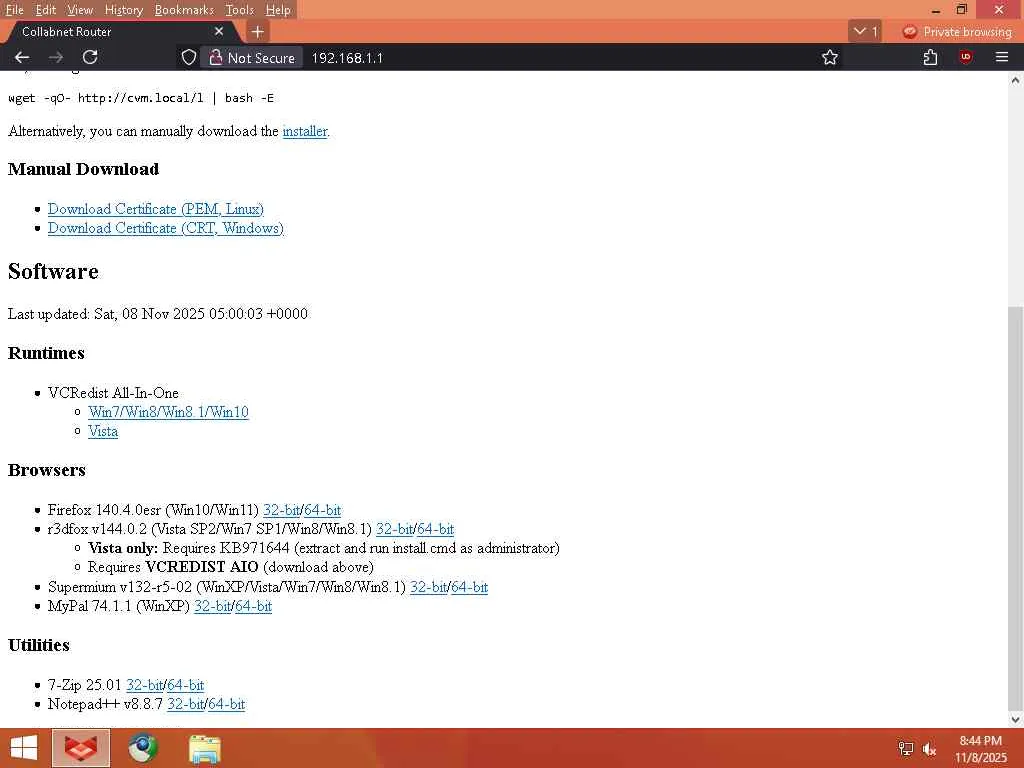Screen dimensions: 1024x768
Task: Click the scrollbar down arrow
Action: [1016, 720]
